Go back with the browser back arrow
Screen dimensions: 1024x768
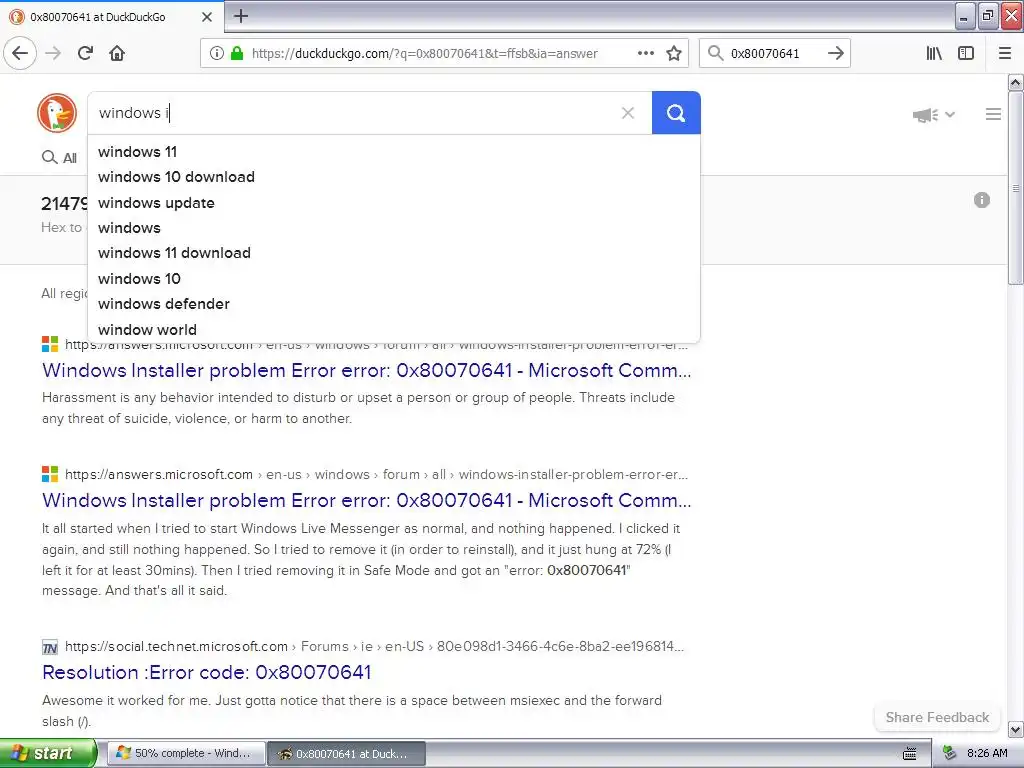coord(20,54)
